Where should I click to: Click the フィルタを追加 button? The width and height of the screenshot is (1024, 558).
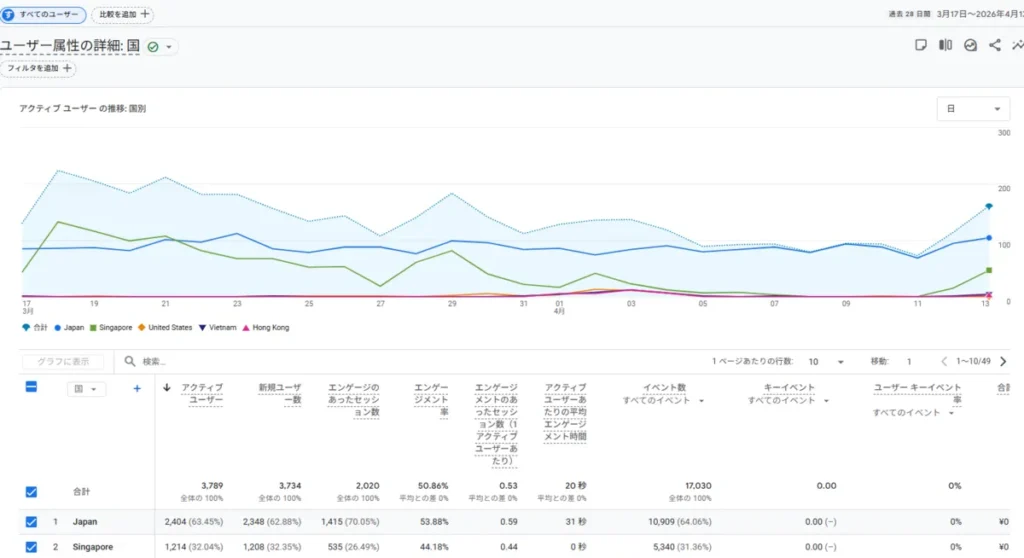click(x=39, y=69)
